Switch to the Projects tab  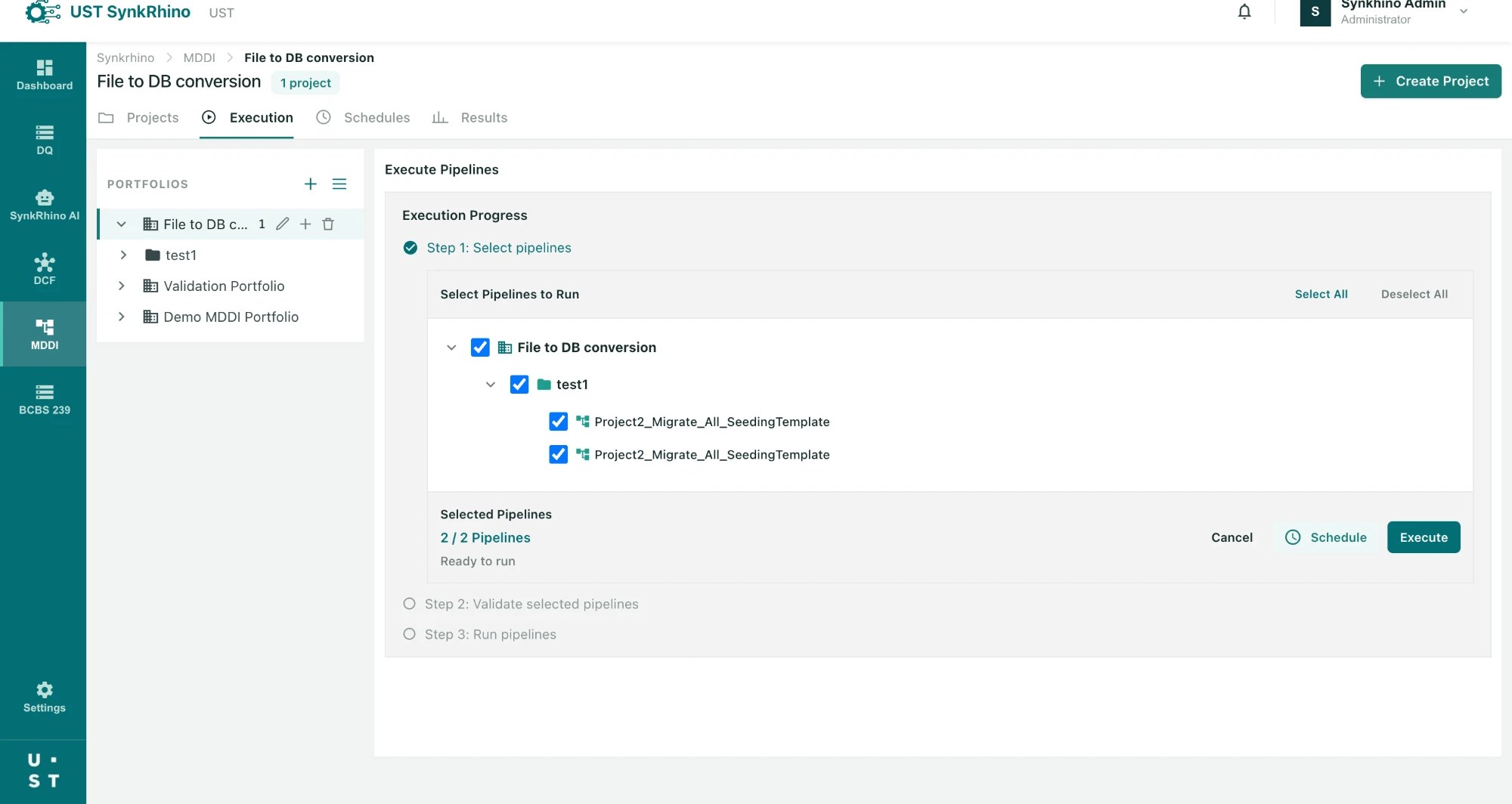[139, 117]
